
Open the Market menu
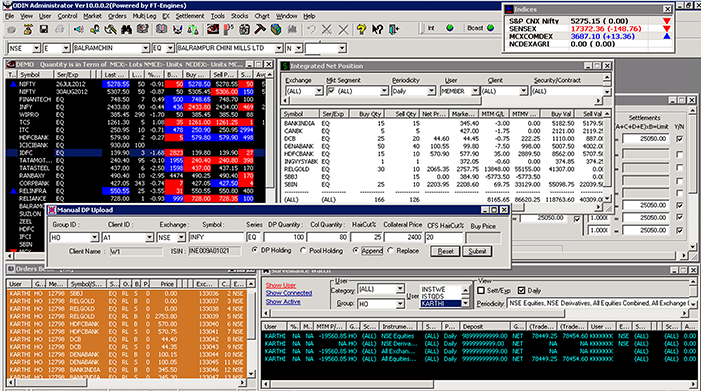pyautogui.click(x=92, y=16)
